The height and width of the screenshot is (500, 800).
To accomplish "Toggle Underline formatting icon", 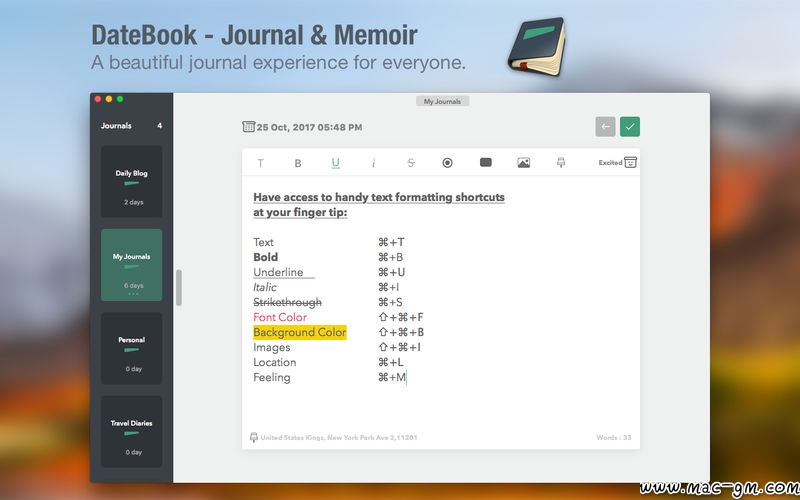I will [x=335, y=163].
